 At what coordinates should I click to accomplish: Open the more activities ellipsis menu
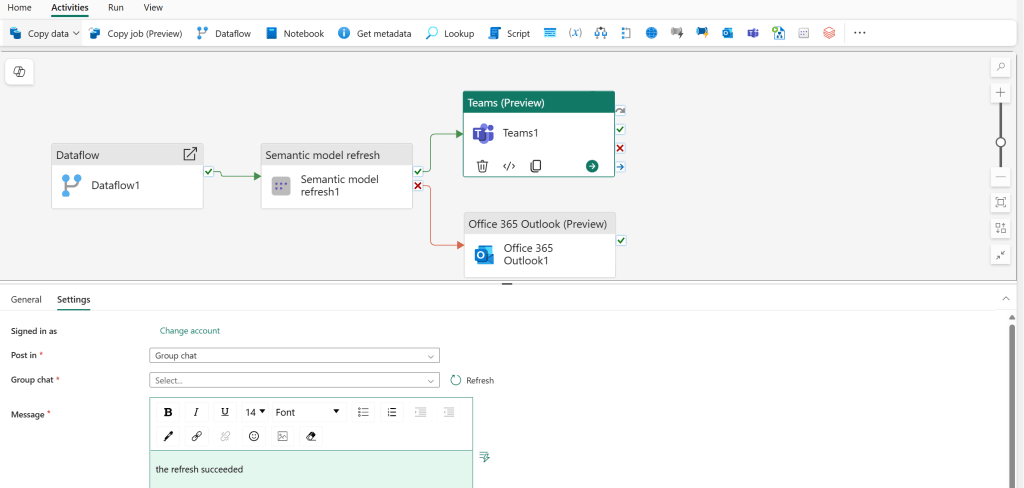(859, 33)
